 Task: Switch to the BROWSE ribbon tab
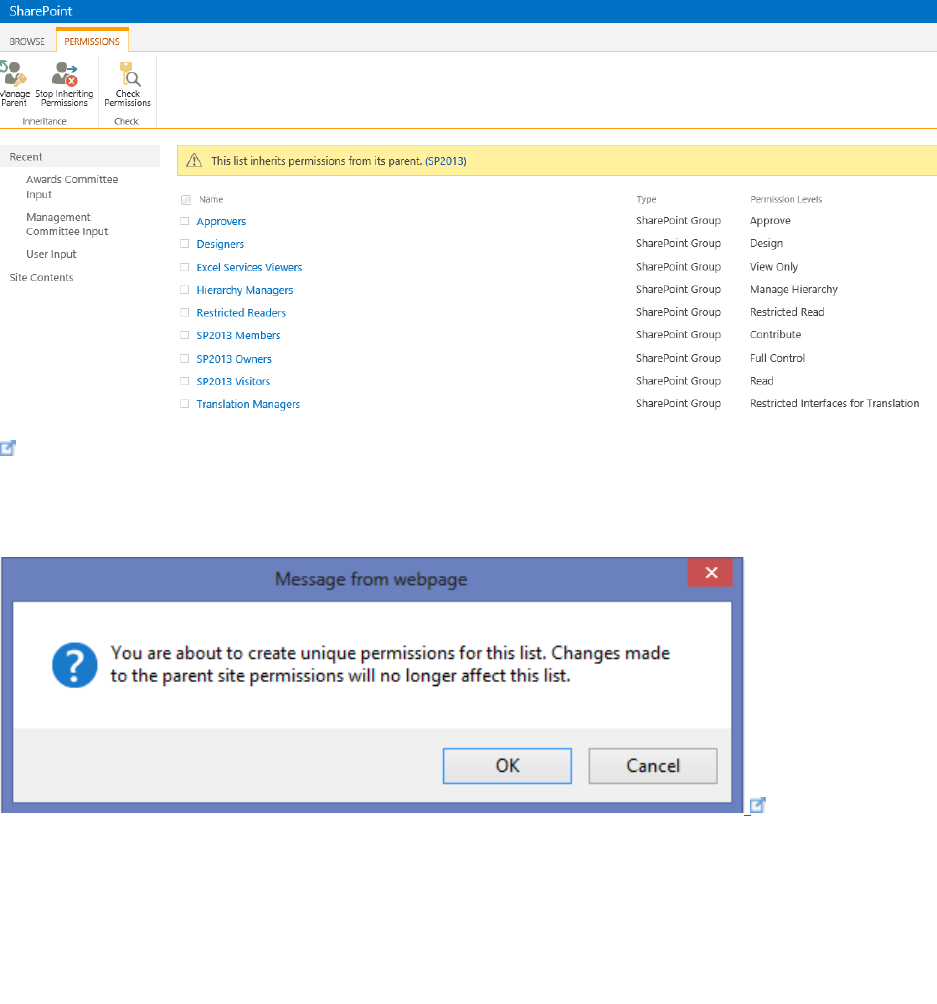(27, 41)
